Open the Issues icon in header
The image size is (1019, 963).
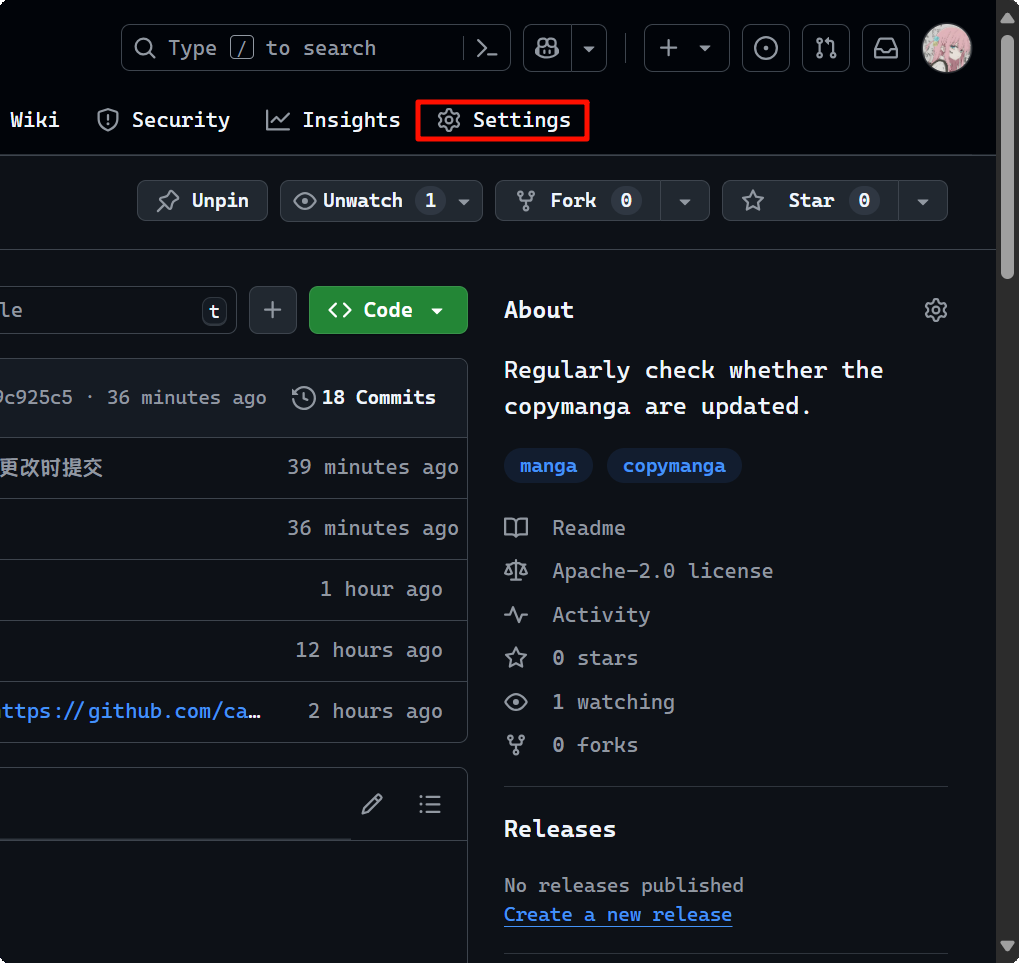click(x=766, y=48)
